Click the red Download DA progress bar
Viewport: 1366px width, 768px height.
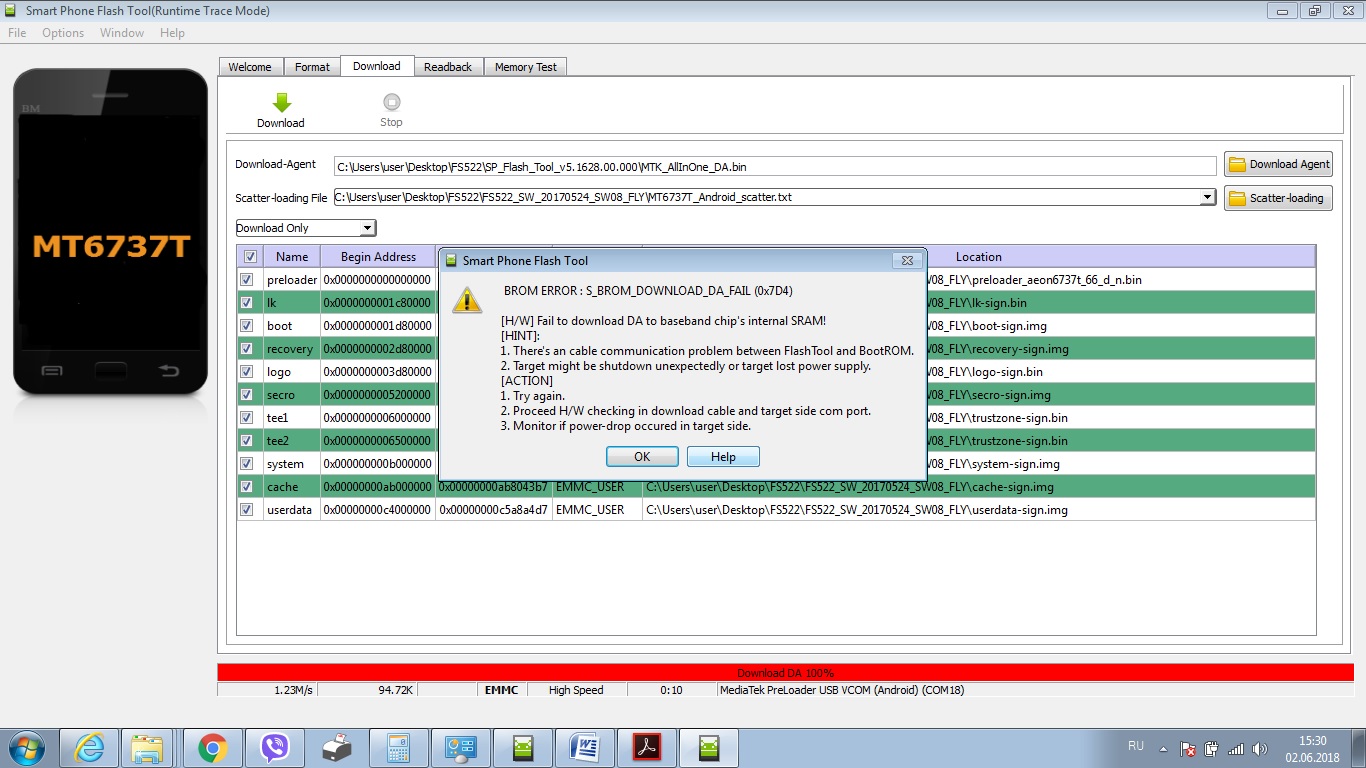point(785,673)
